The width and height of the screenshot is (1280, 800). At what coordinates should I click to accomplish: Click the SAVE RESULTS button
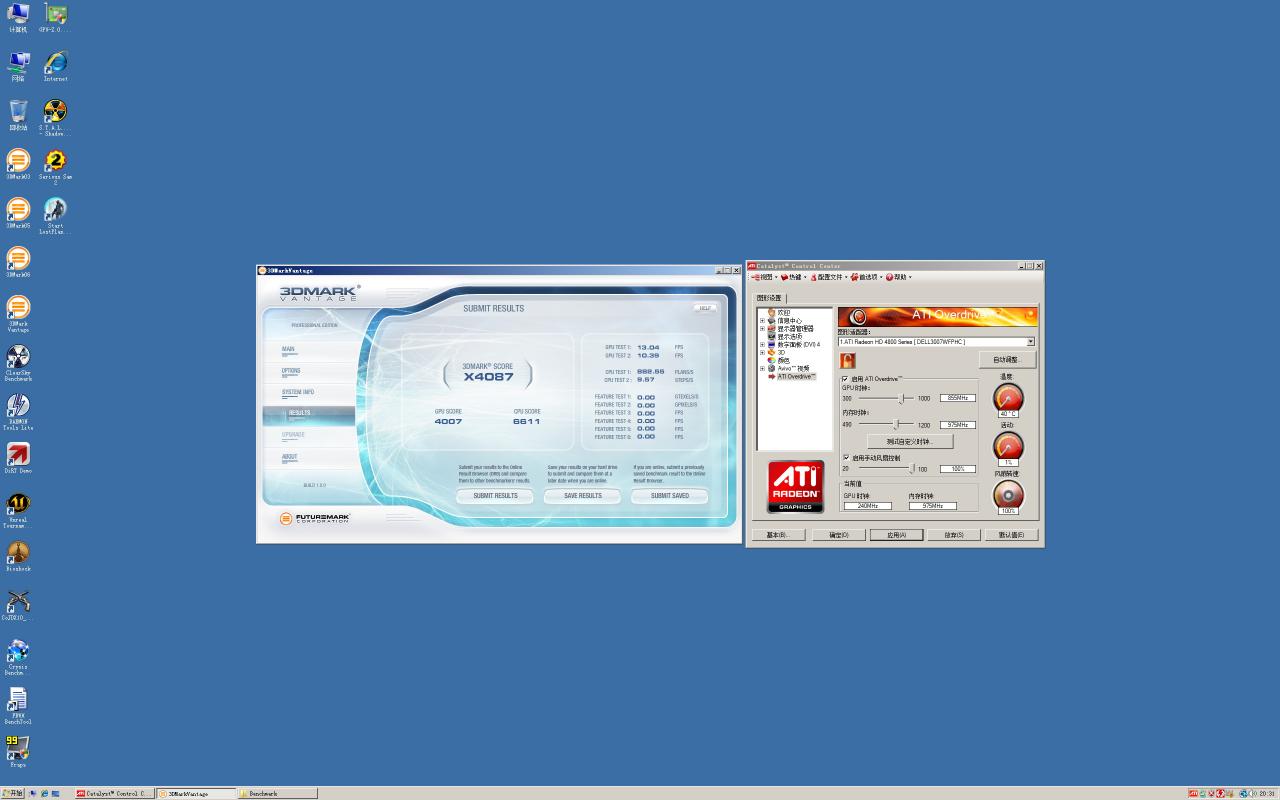(583, 496)
